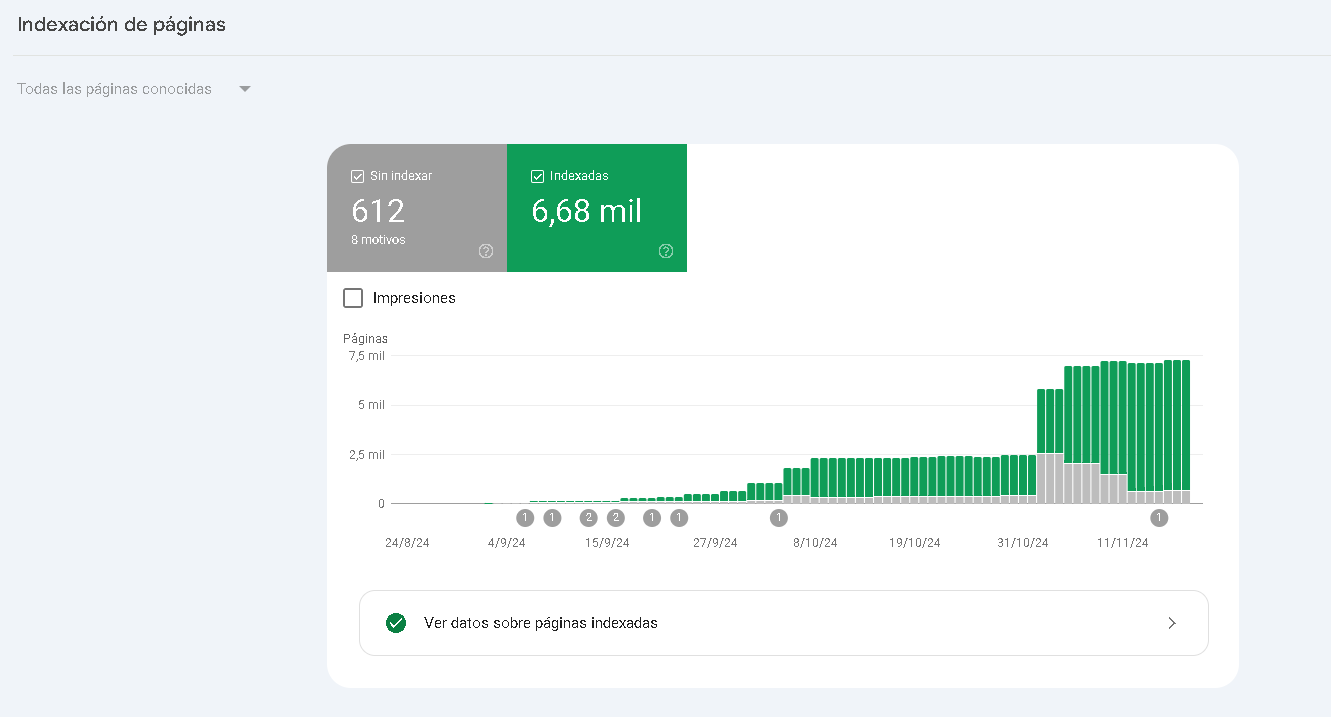Click the last annotation marker after 11/11/24
The image size is (1331, 717).
click(1159, 518)
